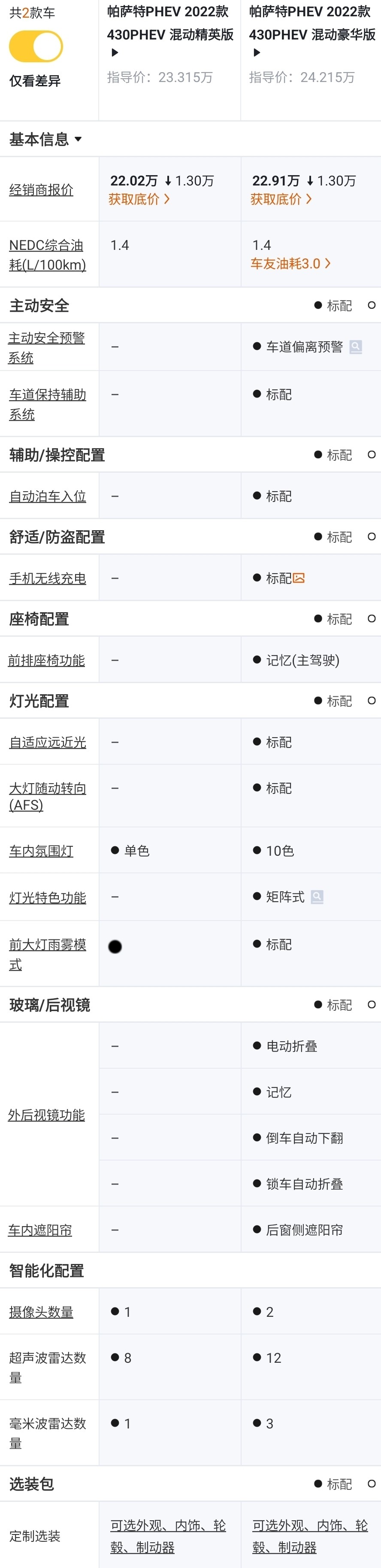Collapse the 基本信息 section dropdown
Viewport: 381px width, 1568px height.
tap(78, 140)
